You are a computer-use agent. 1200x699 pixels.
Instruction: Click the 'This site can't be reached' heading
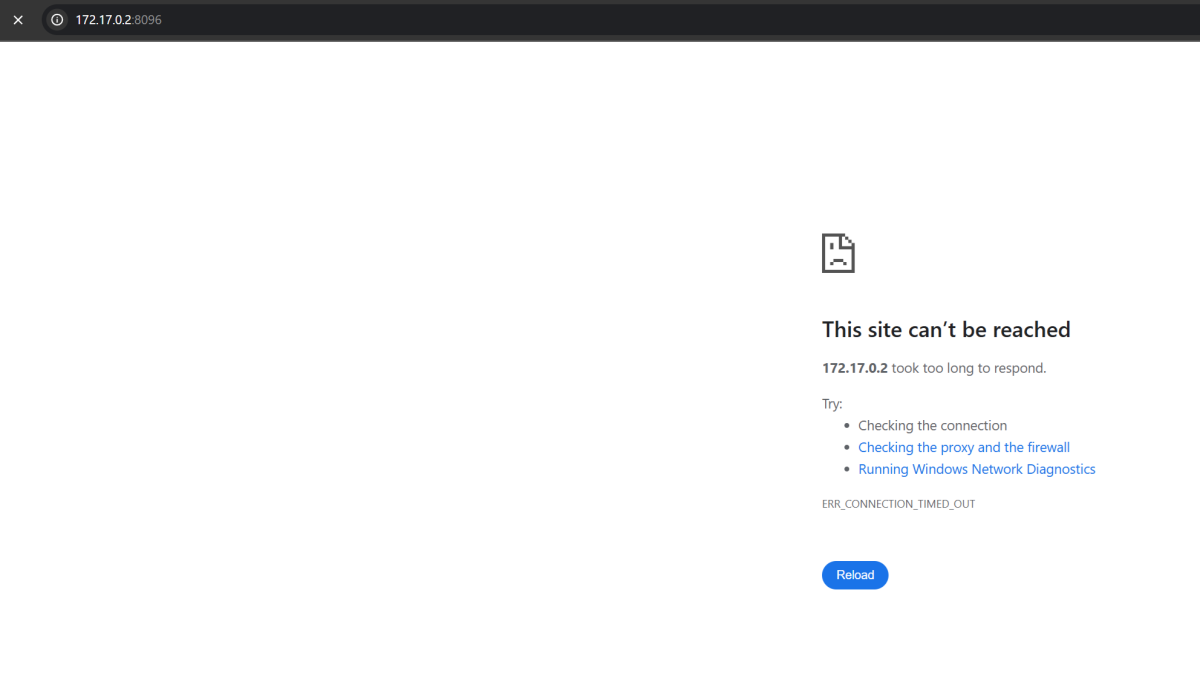pyautogui.click(x=946, y=329)
